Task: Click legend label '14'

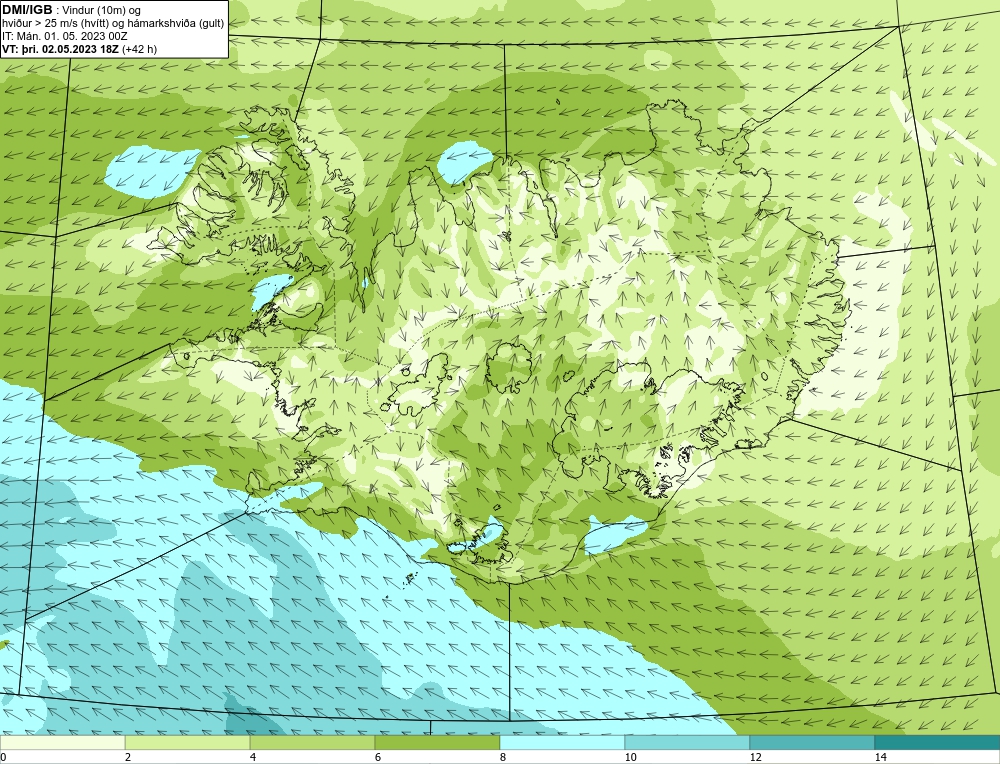Action: (x=881, y=757)
